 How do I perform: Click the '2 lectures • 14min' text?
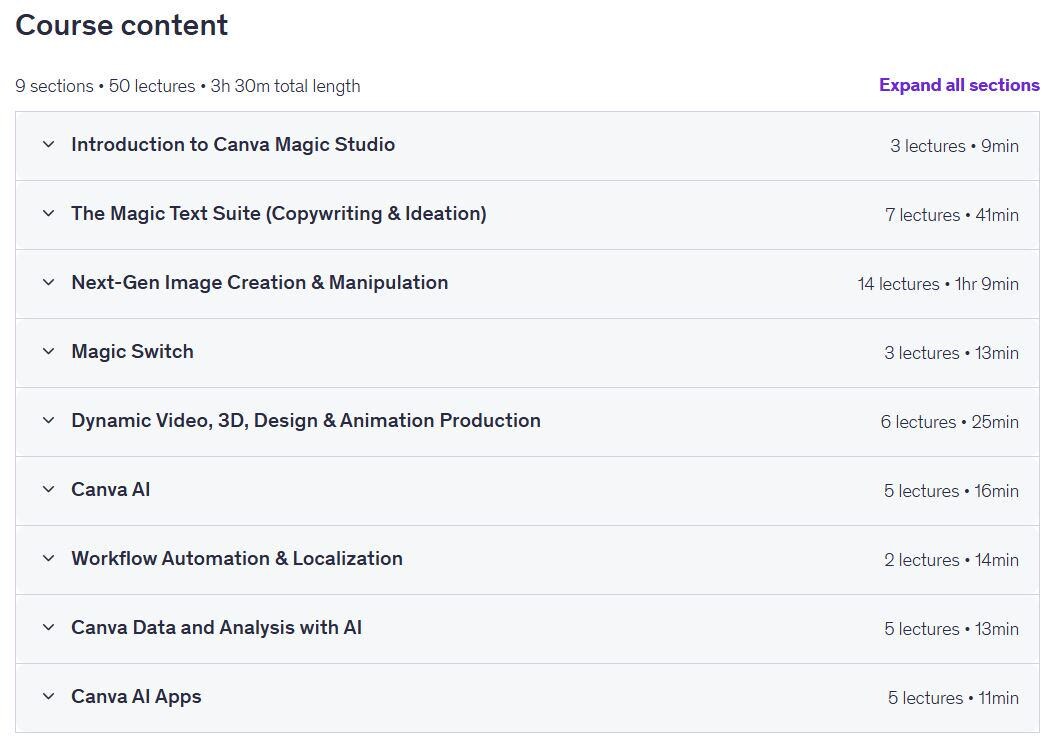coord(952,560)
